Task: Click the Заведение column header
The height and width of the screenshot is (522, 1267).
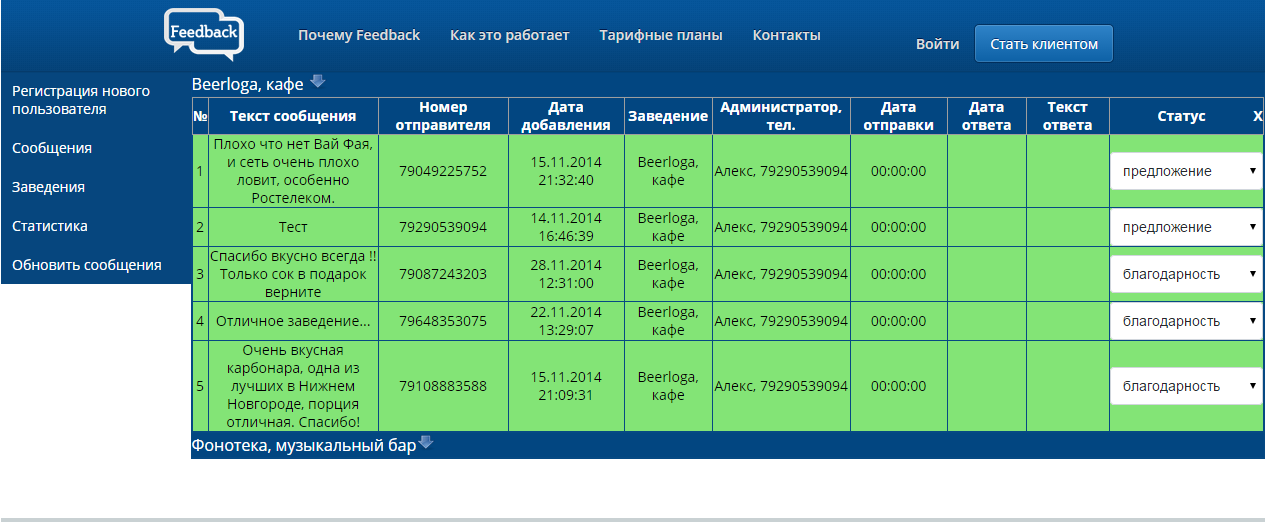Action: (668, 116)
